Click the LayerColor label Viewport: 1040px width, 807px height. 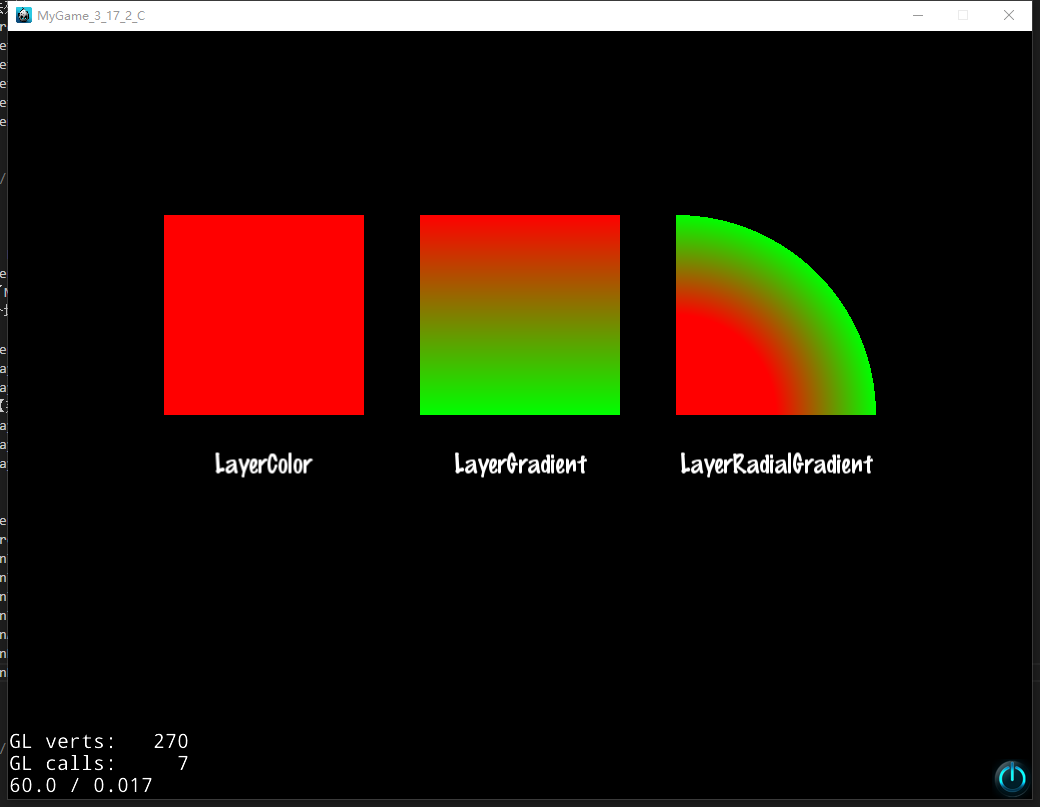[263, 464]
